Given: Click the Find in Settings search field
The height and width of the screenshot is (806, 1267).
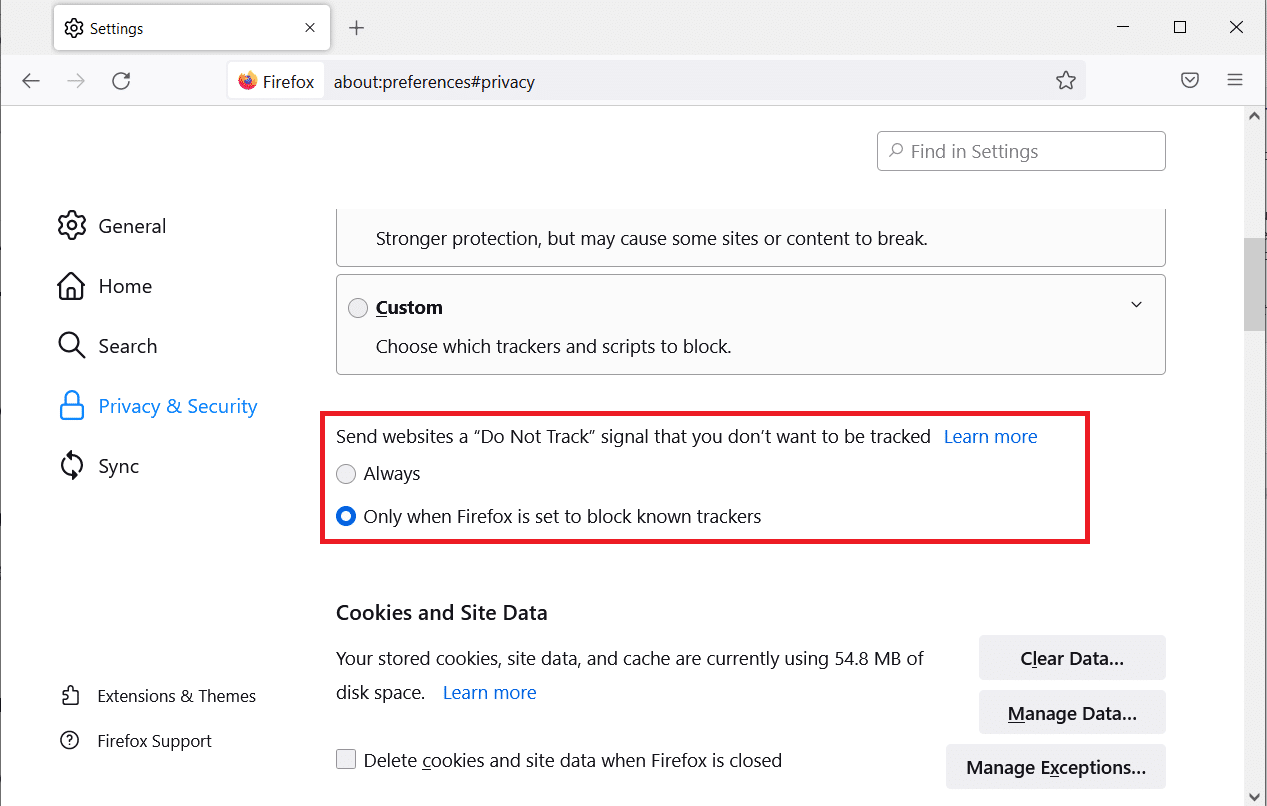Looking at the screenshot, I should click(x=1021, y=151).
